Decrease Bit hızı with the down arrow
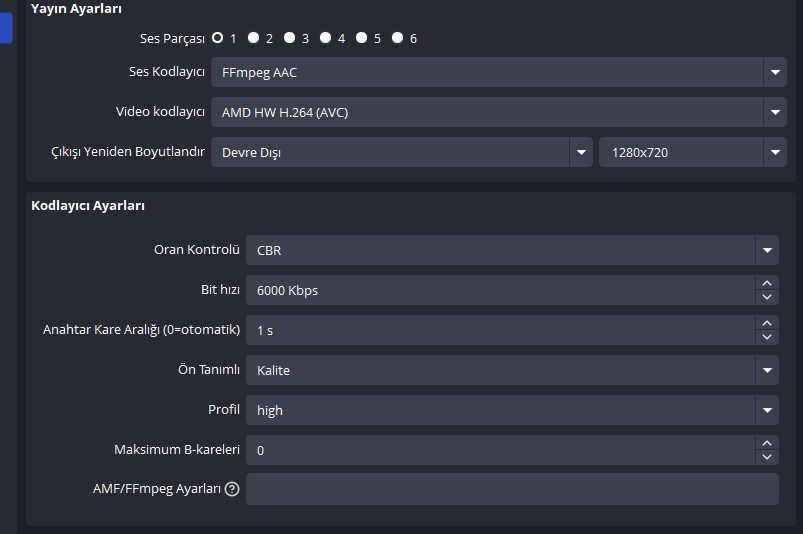 (767, 297)
